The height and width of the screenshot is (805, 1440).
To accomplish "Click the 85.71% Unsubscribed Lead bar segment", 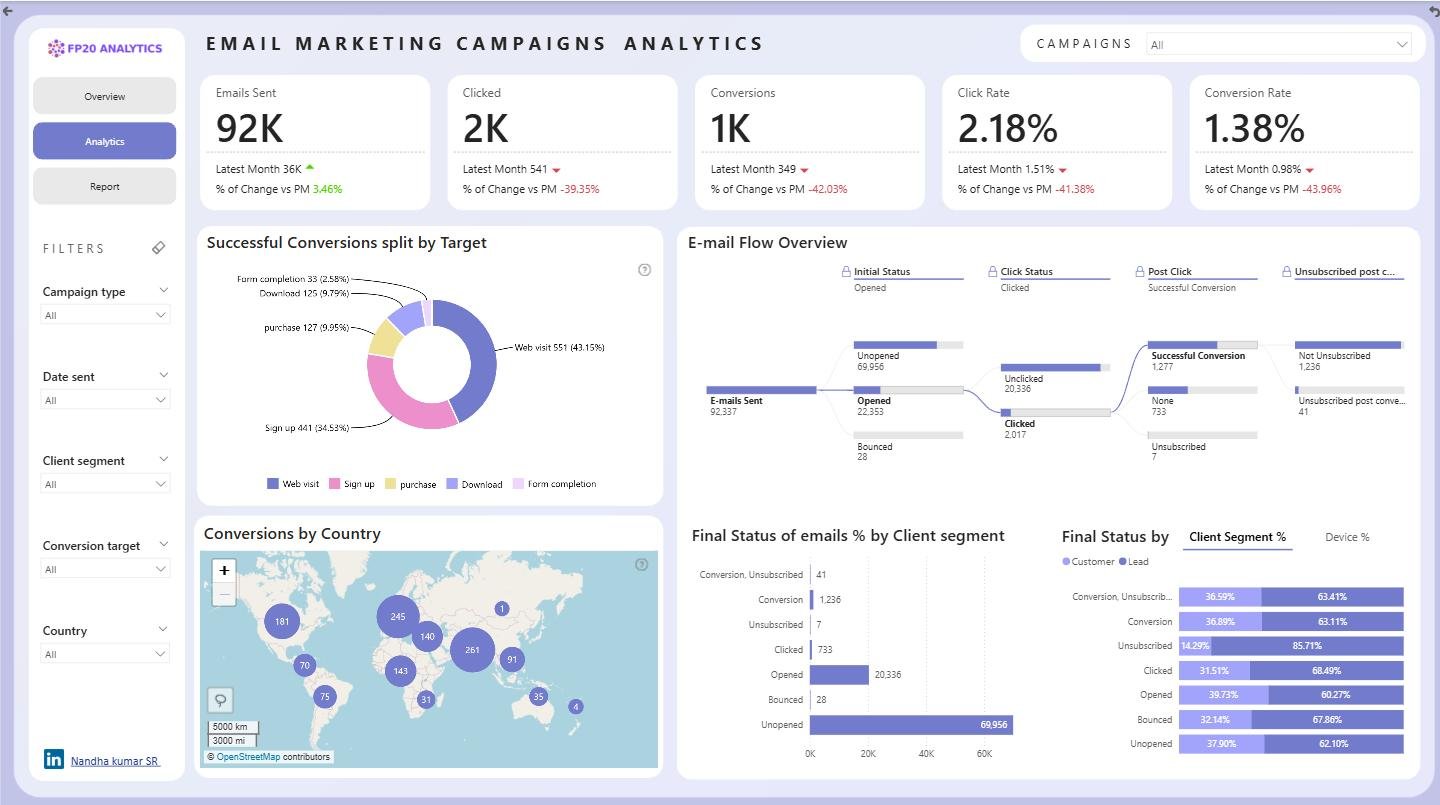I will 1307,646.
